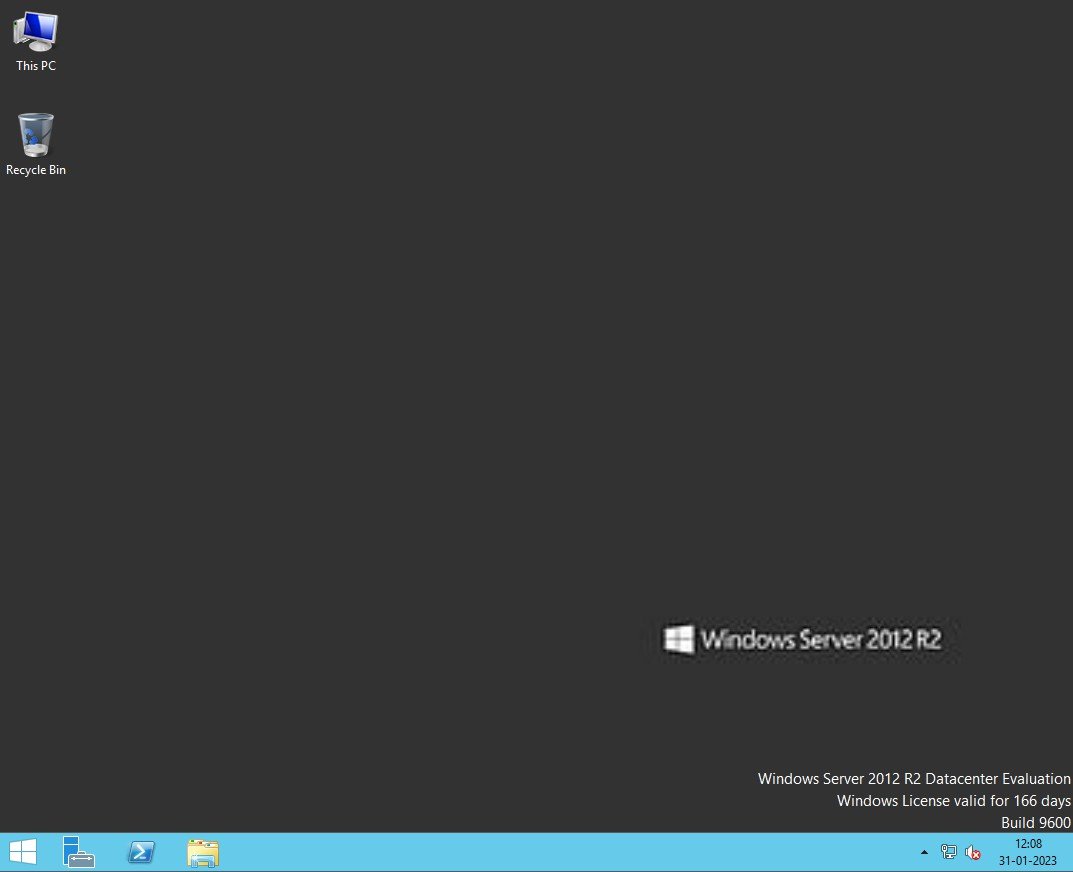Open File Explorer from the taskbar
The height and width of the screenshot is (872, 1073).
(203, 853)
